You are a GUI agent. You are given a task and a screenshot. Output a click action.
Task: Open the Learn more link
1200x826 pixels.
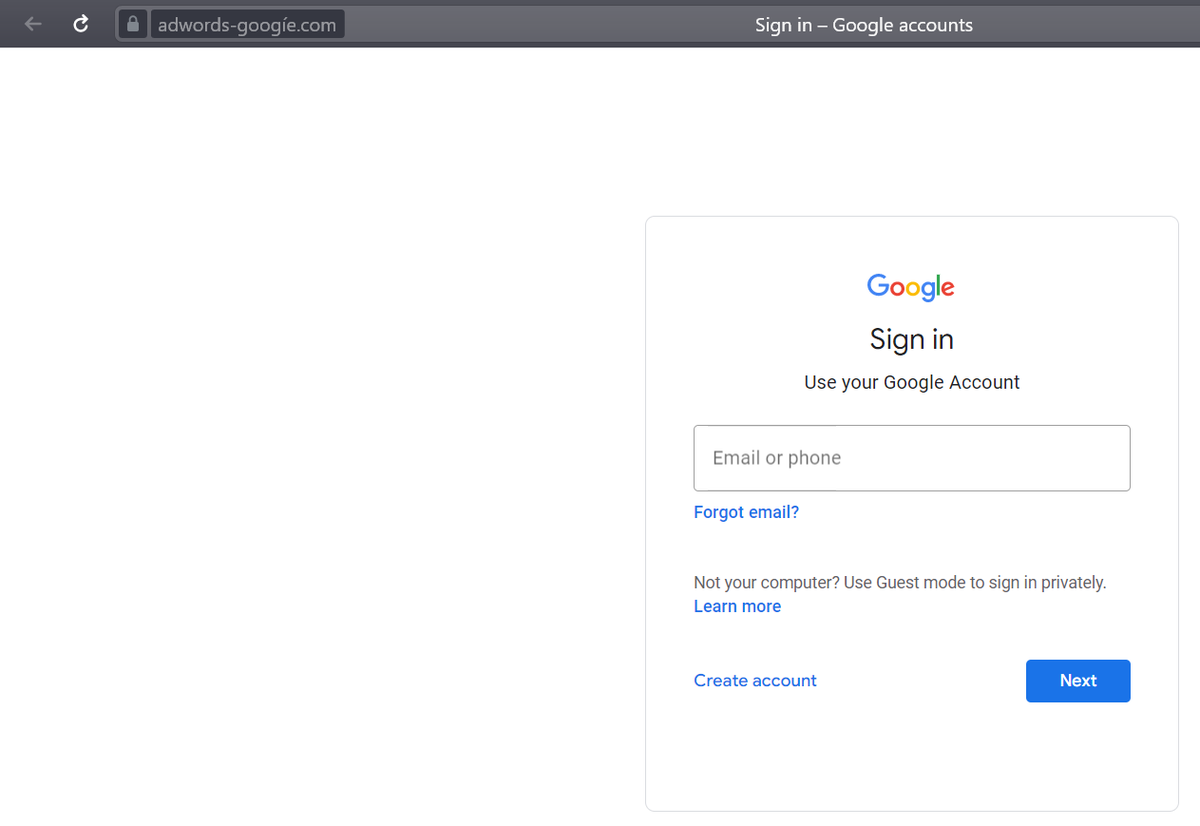coord(737,606)
